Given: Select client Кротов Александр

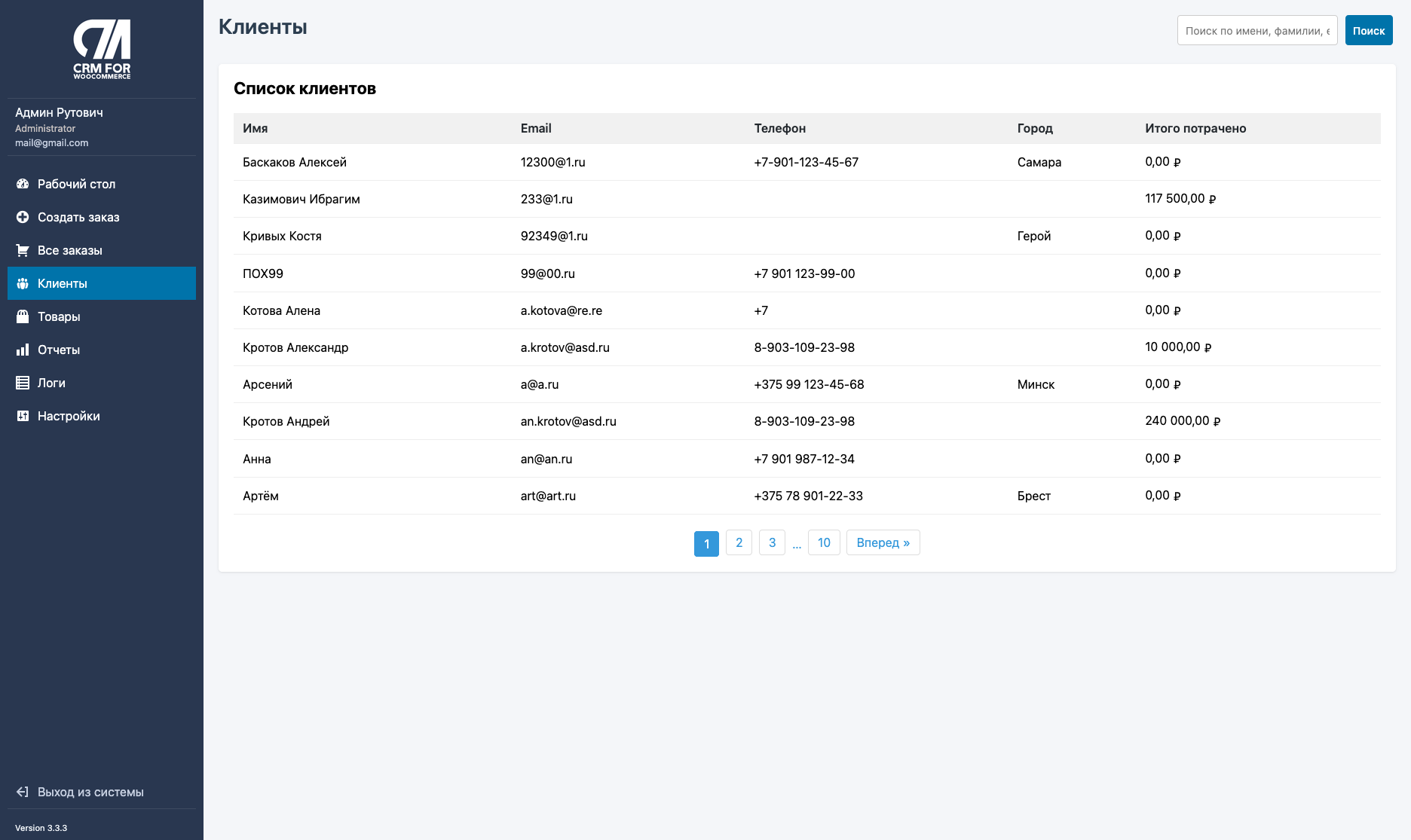Looking at the screenshot, I should click(x=295, y=347).
